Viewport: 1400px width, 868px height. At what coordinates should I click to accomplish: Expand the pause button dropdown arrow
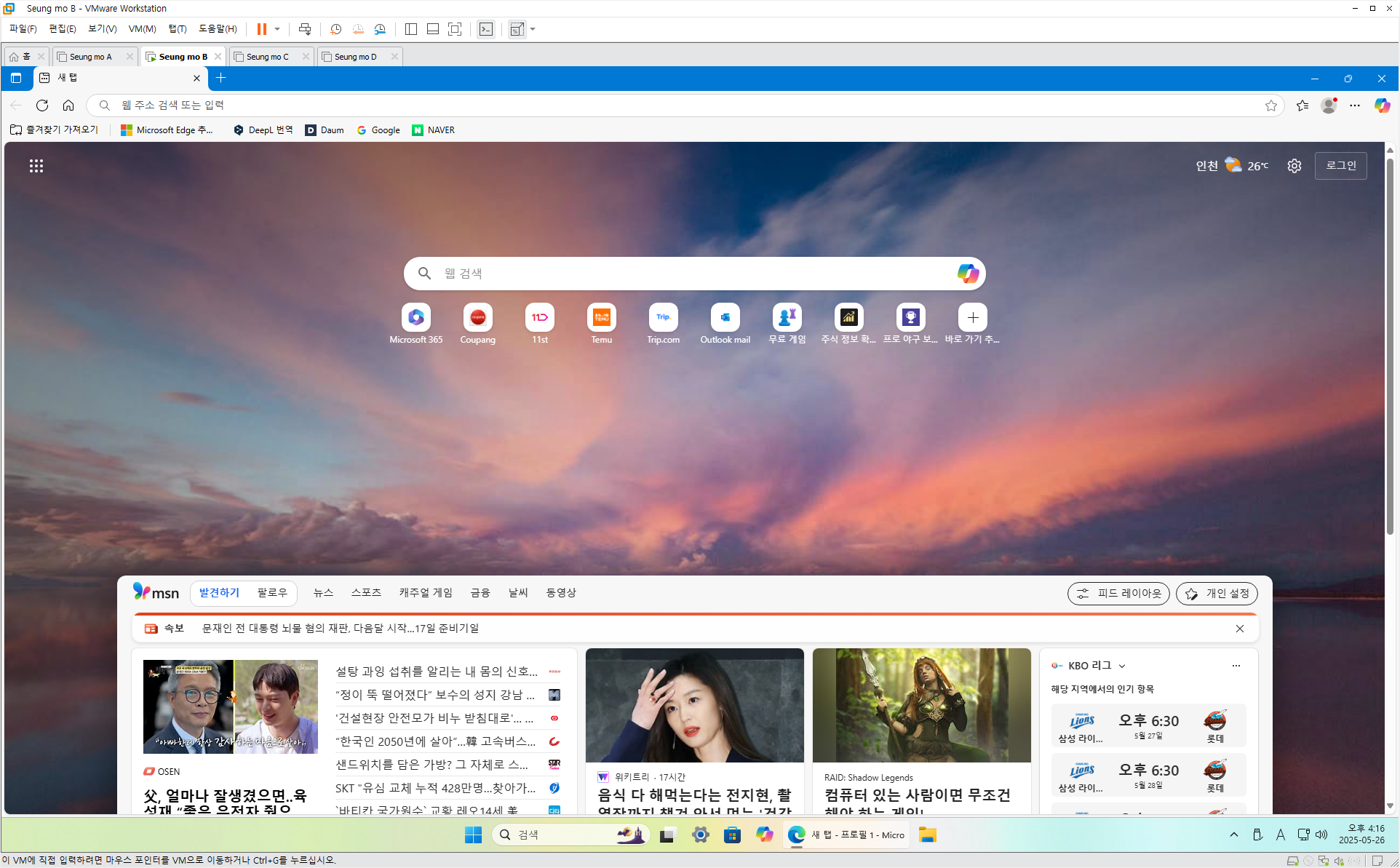coord(277,29)
